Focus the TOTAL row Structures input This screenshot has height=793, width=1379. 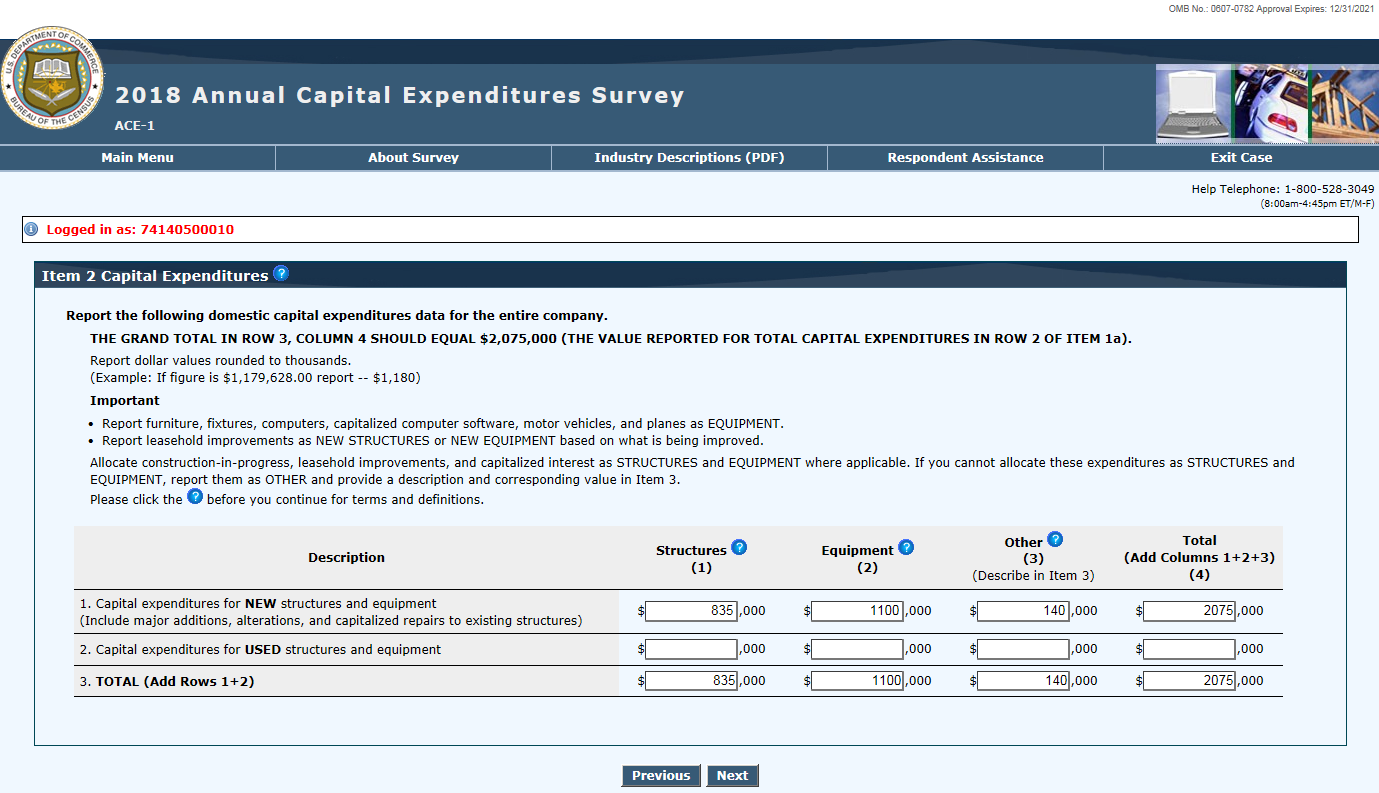[x=691, y=681]
